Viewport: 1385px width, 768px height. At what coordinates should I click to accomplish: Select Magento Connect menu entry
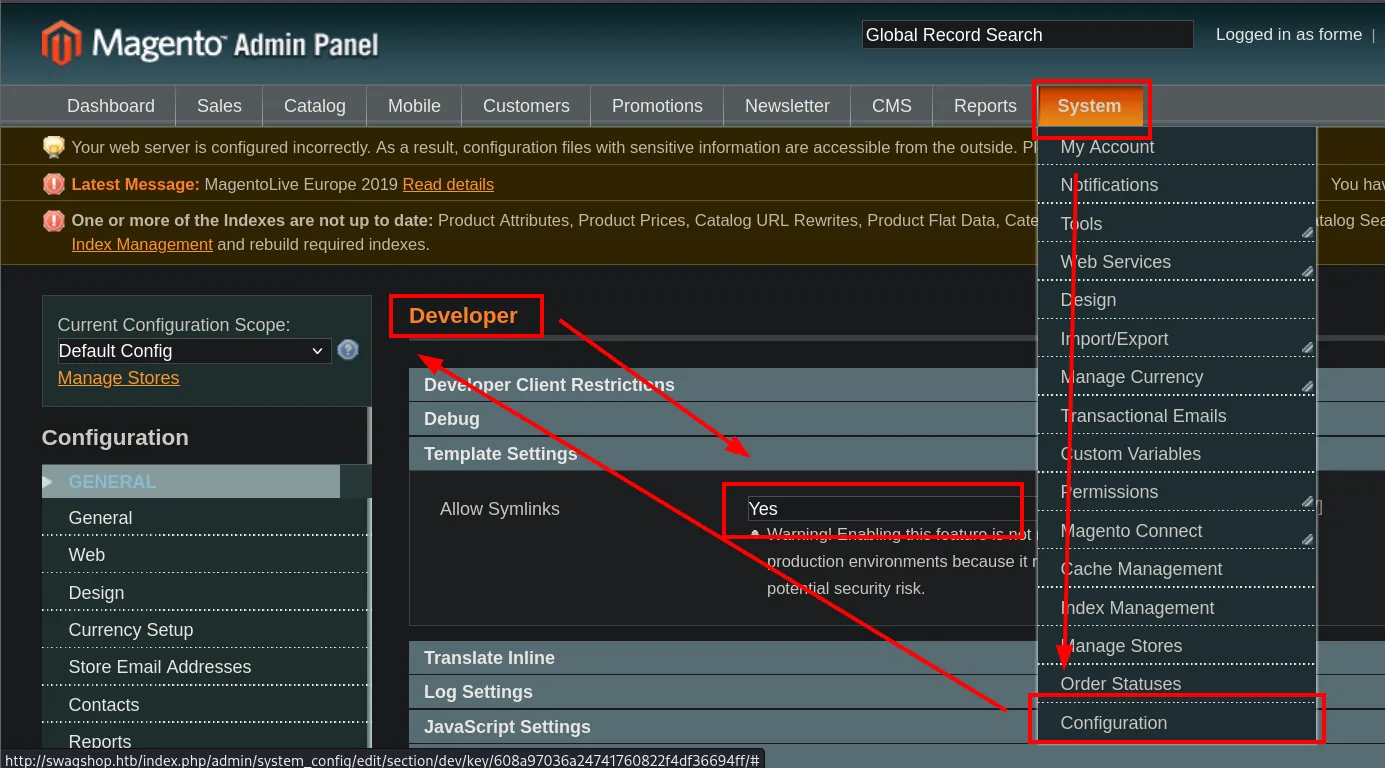[1176, 531]
